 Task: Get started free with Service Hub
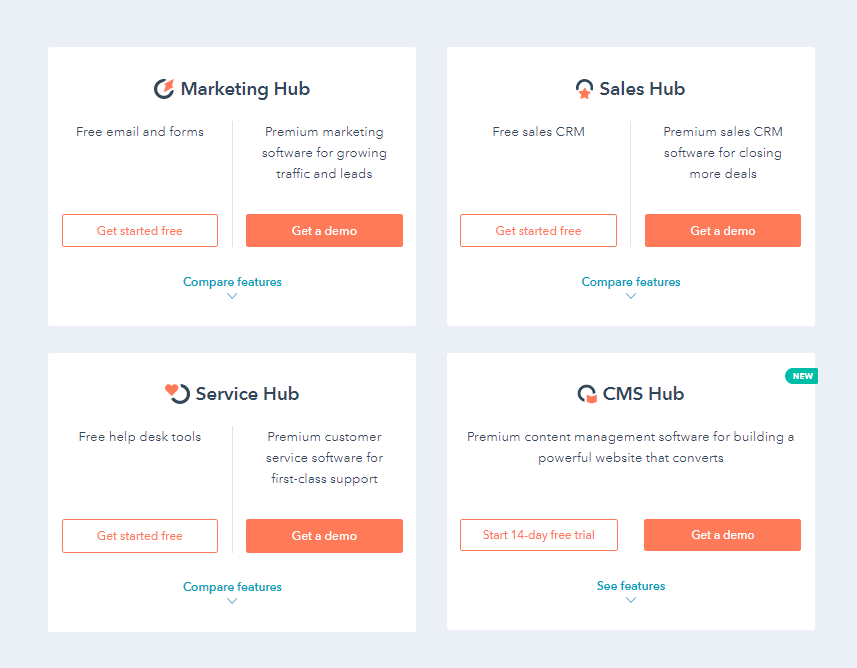point(140,536)
